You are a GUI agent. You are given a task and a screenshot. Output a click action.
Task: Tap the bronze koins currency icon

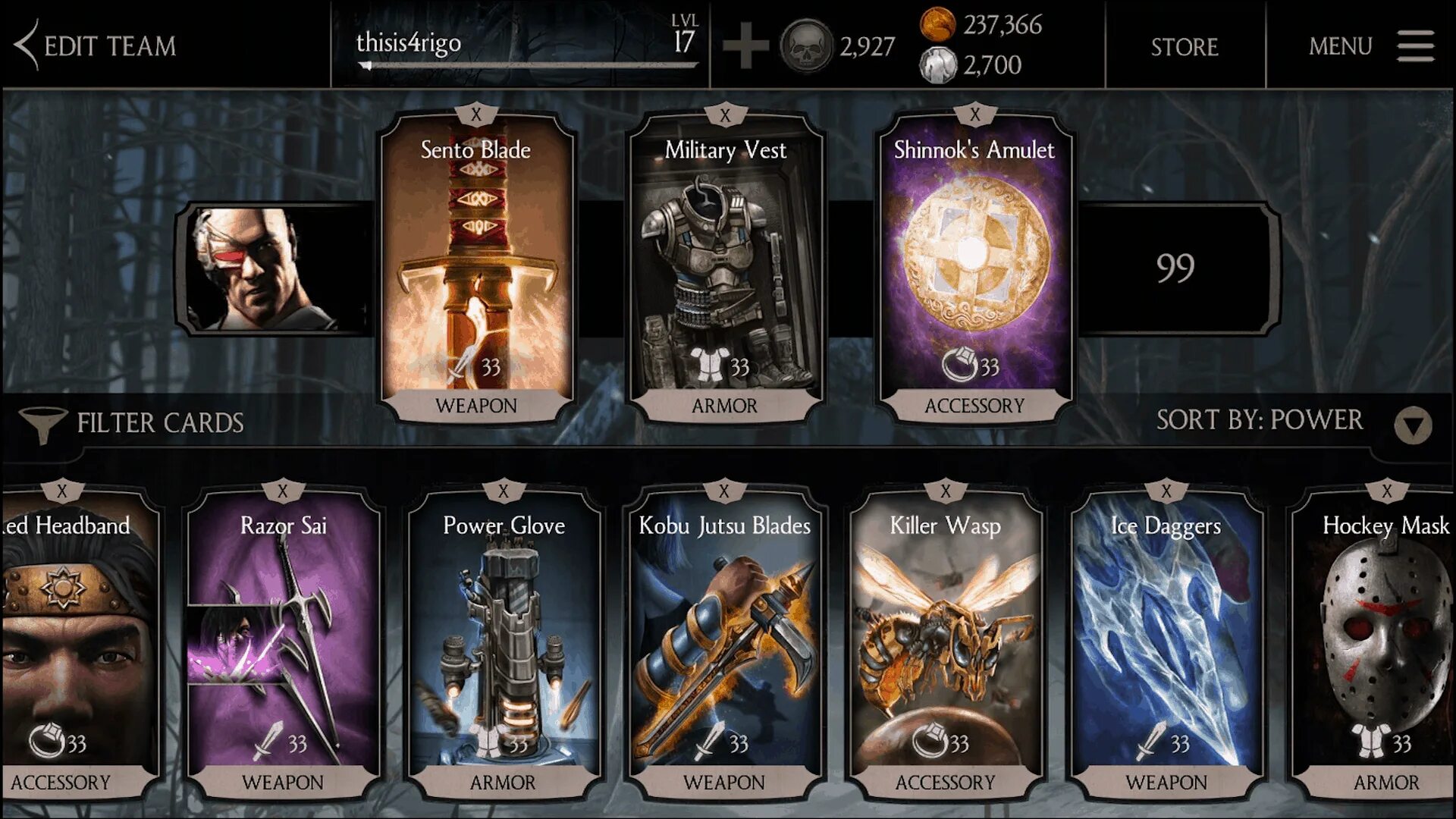[x=938, y=24]
